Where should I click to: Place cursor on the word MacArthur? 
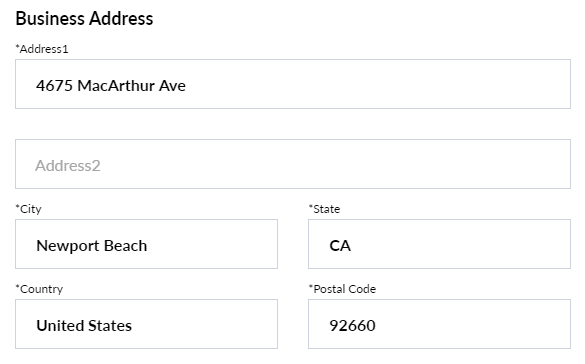pos(116,86)
